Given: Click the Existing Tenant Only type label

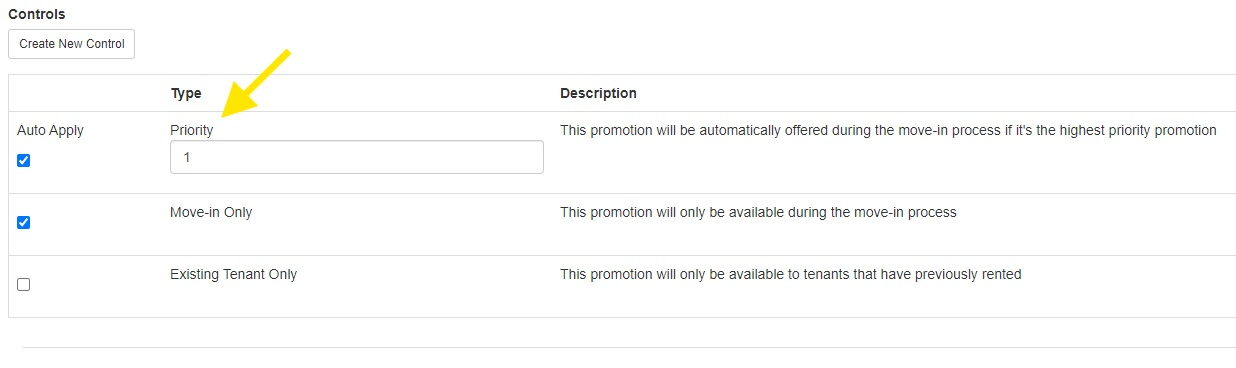Looking at the screenshot, I should pyautogui.click(x=234, y=274).
